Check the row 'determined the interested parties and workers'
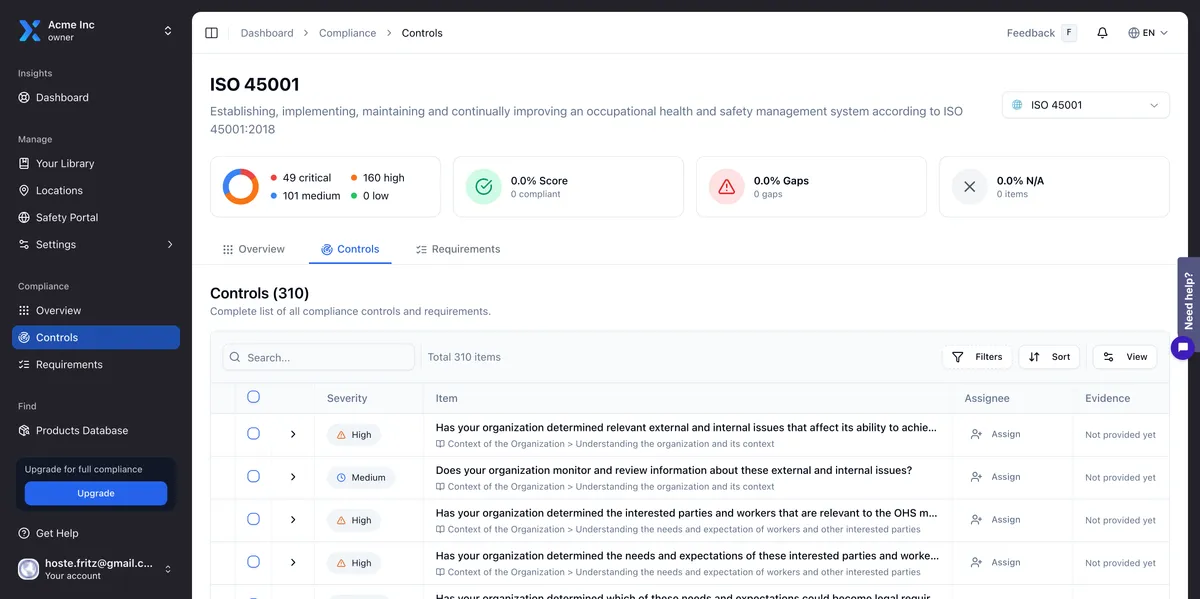The width and height of the screenshot is (1200, 599). [x=253, y=520]
